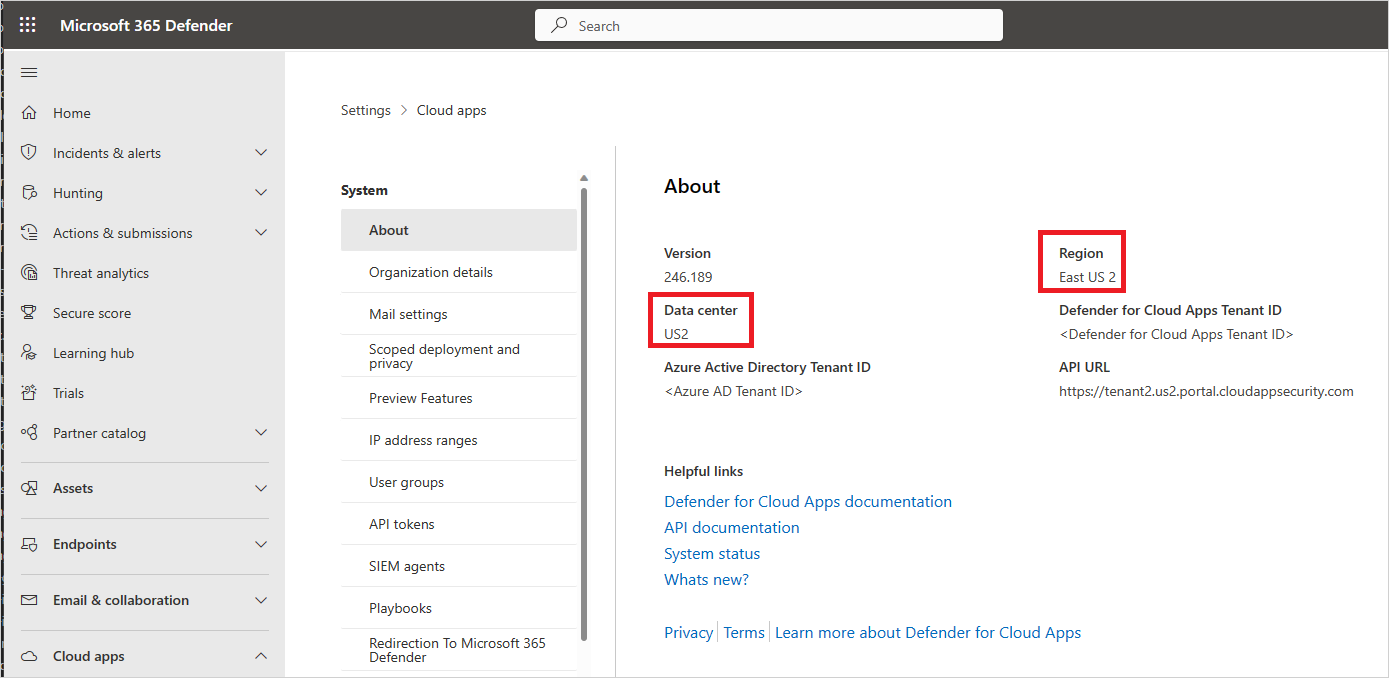Viewport: 1389px width, 678px height.
Task: Open Preview Features settings
Action: coord(459,398)
